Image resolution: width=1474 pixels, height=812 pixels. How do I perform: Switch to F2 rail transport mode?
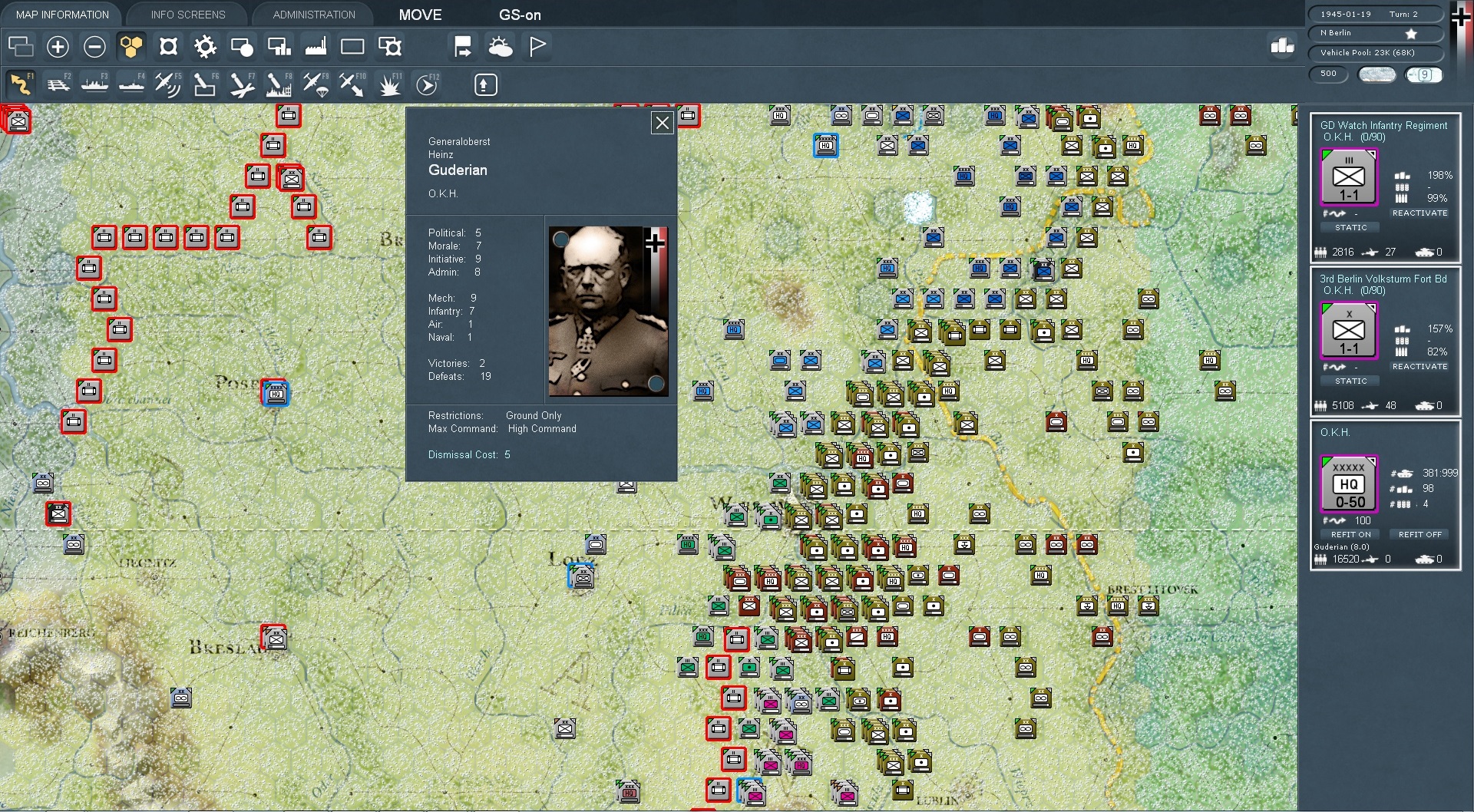pyautogui.click(x=58, y=84)
